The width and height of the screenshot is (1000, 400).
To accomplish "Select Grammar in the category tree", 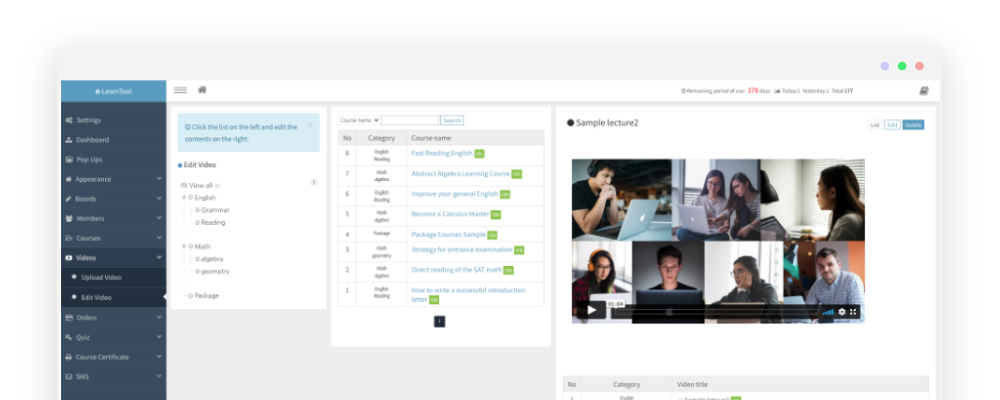I will [x=215, y=210].
